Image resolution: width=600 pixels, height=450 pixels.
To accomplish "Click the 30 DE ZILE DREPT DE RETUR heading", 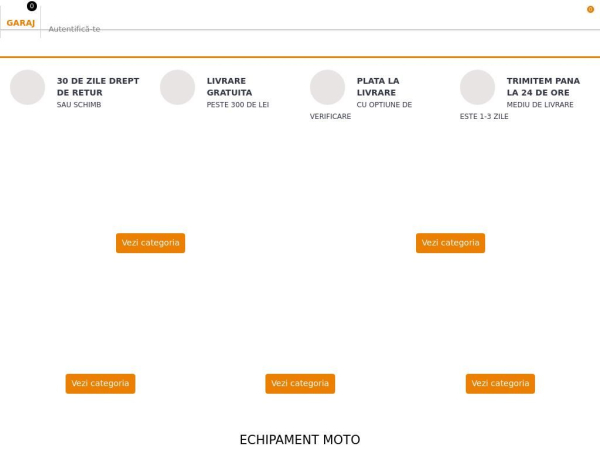I will click(x=98, y=87).
